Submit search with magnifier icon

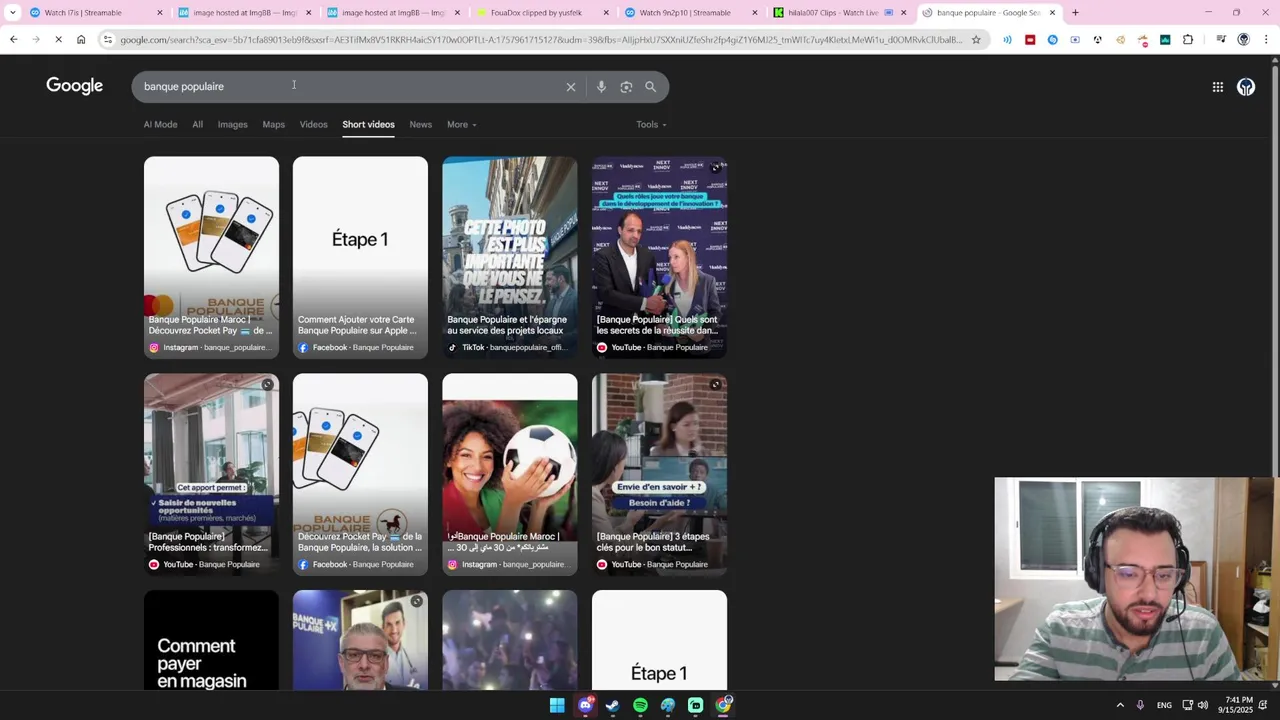point(650,87)
